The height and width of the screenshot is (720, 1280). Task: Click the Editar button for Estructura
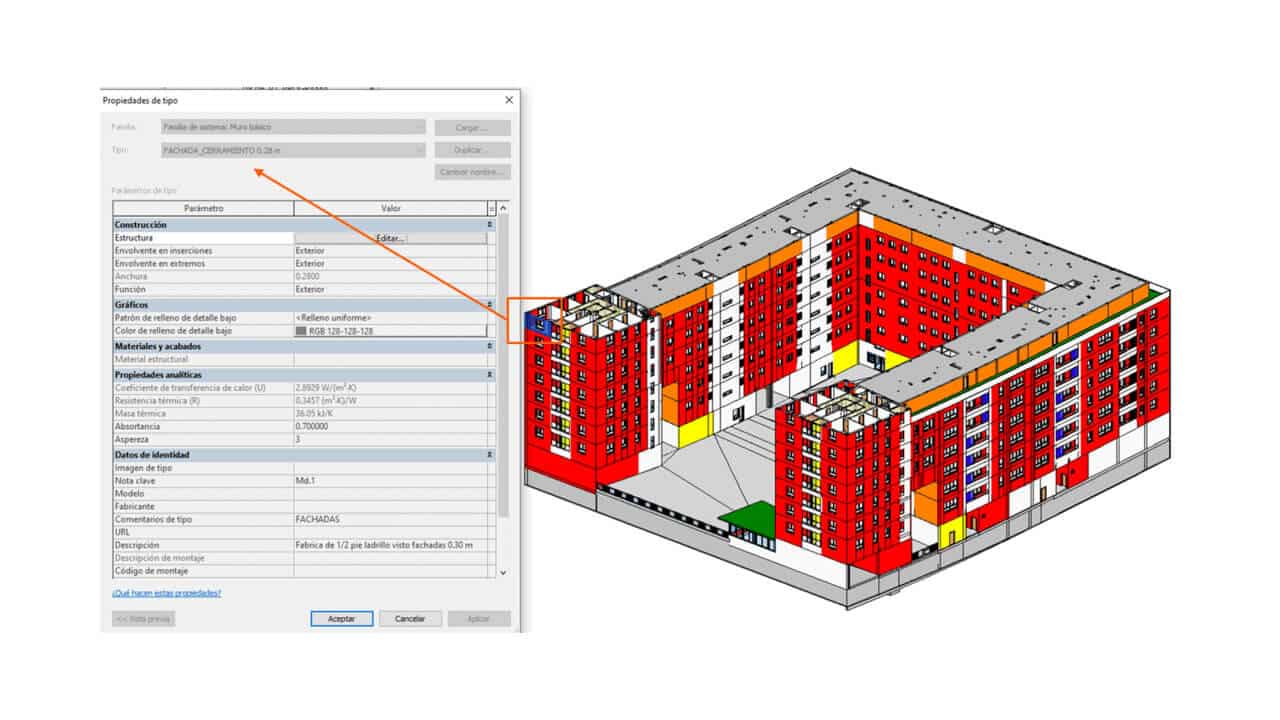pos(390,238)
